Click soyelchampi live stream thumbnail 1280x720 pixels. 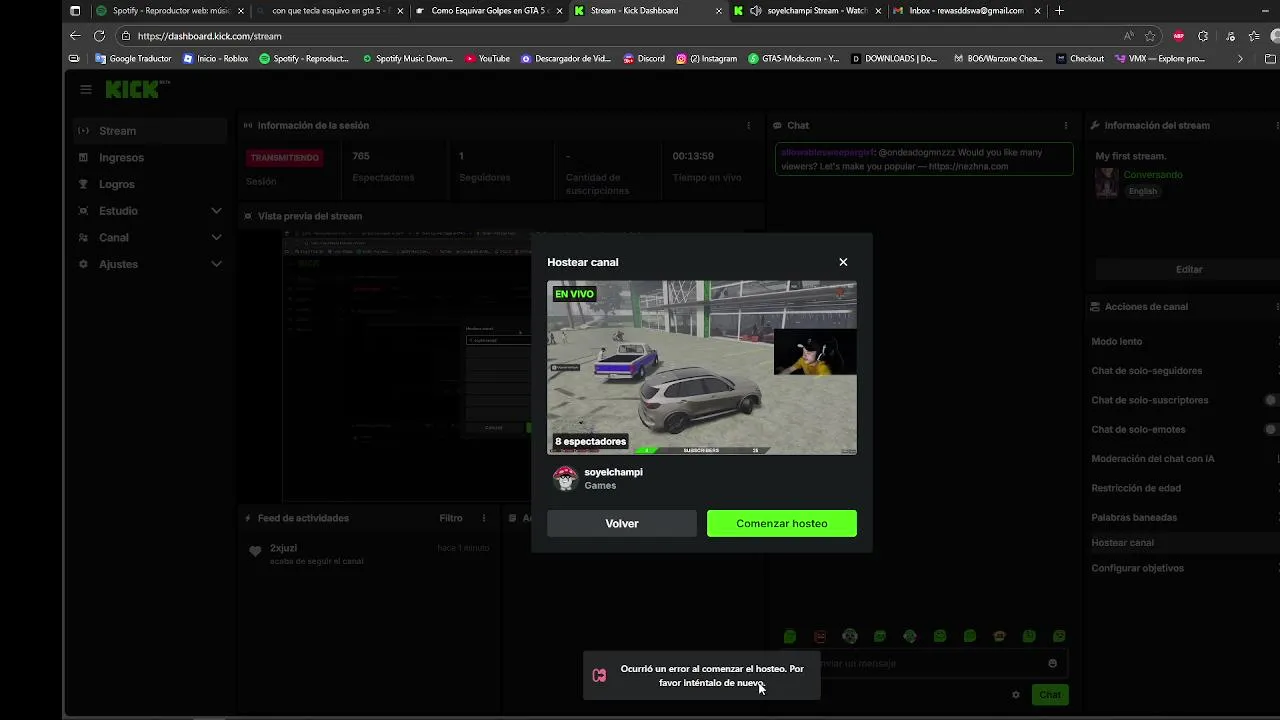[x=702, y=368]
